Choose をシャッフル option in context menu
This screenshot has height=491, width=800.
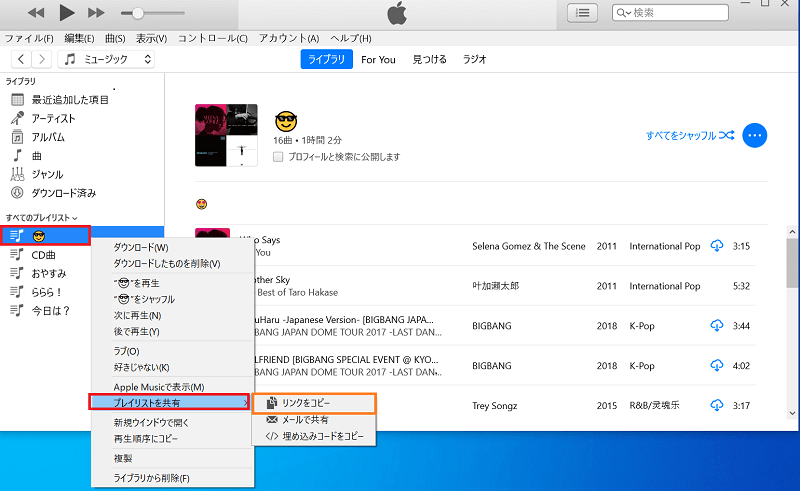[x=172, y=299]
